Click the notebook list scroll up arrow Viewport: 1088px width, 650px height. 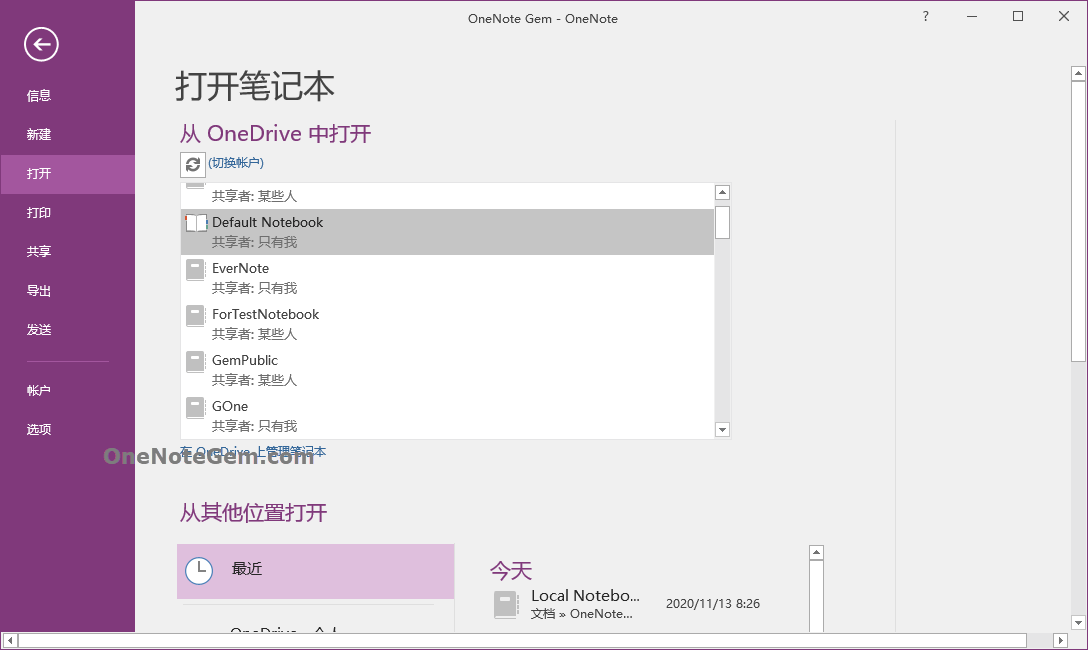pos(722,193)
